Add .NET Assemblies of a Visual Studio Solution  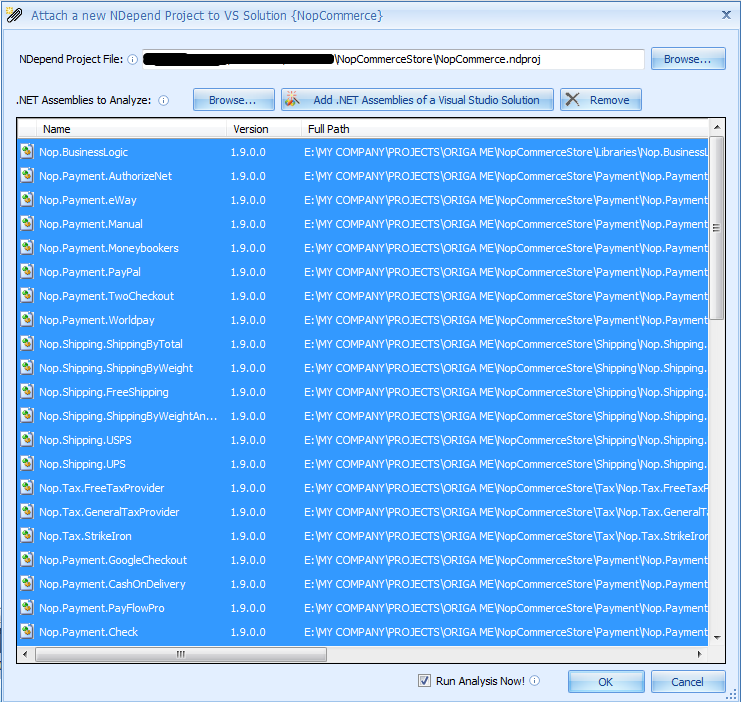click(417, 100)
